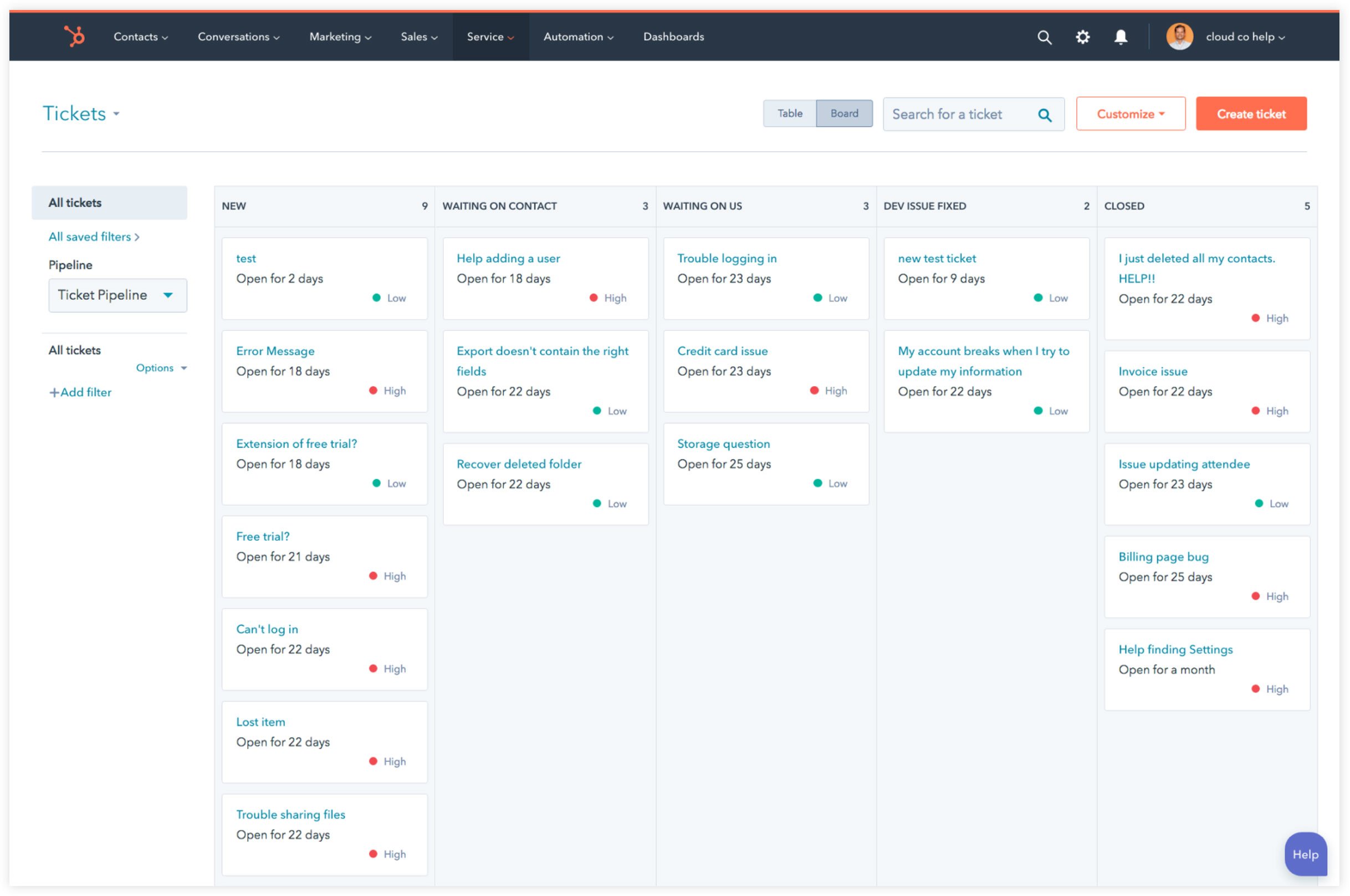
Task: Click the Create ticket button
Action: (x=1251, y=114)
